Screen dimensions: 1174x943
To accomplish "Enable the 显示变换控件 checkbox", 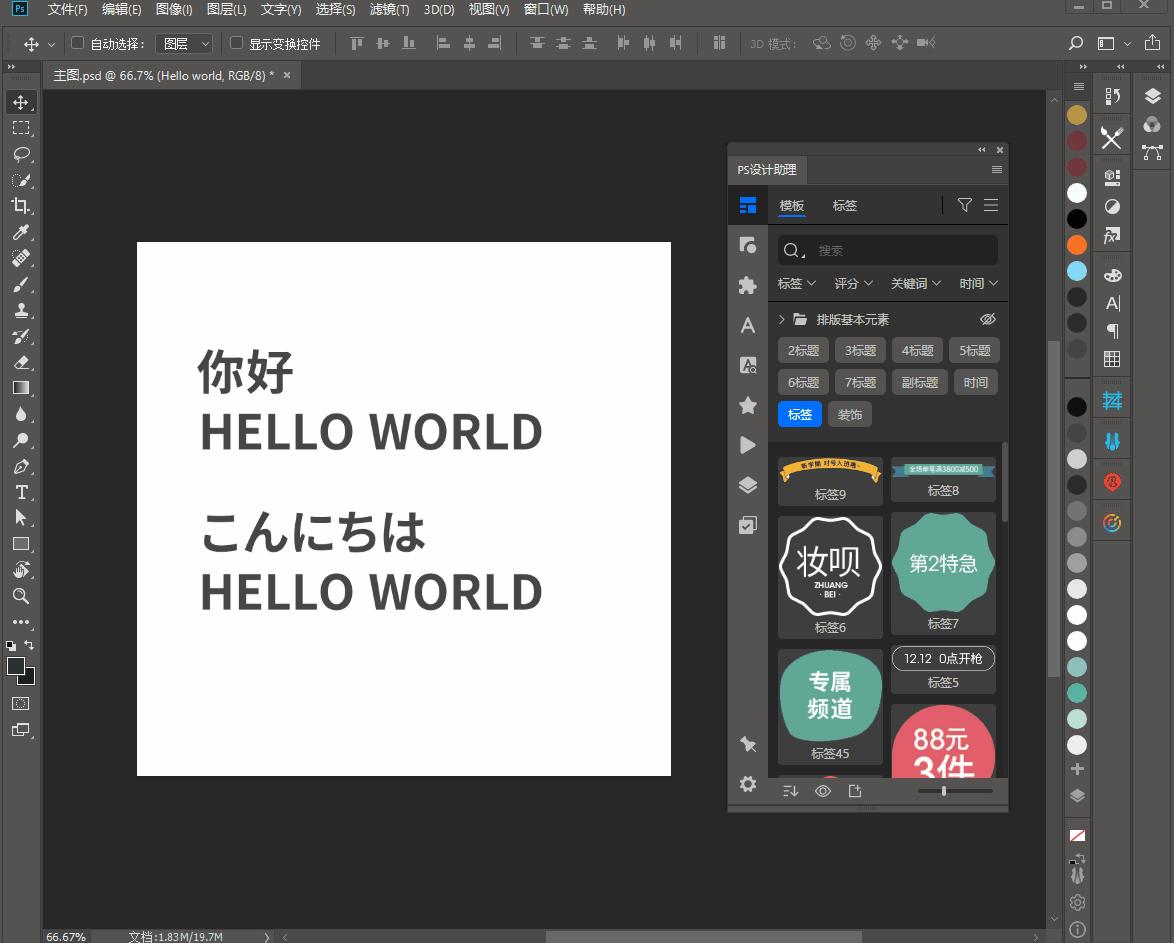I will 237,43.
